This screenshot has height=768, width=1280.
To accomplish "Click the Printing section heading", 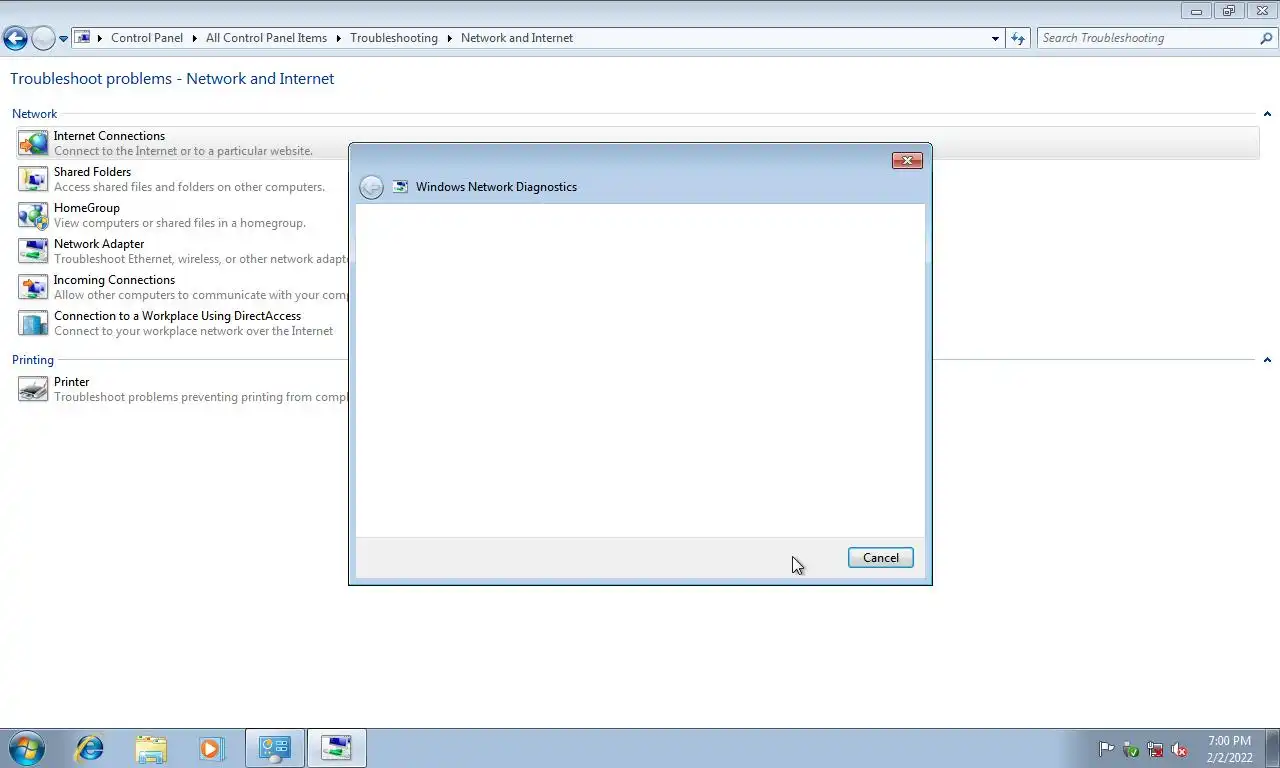I will pyautogui.click(x=33, y=360).
